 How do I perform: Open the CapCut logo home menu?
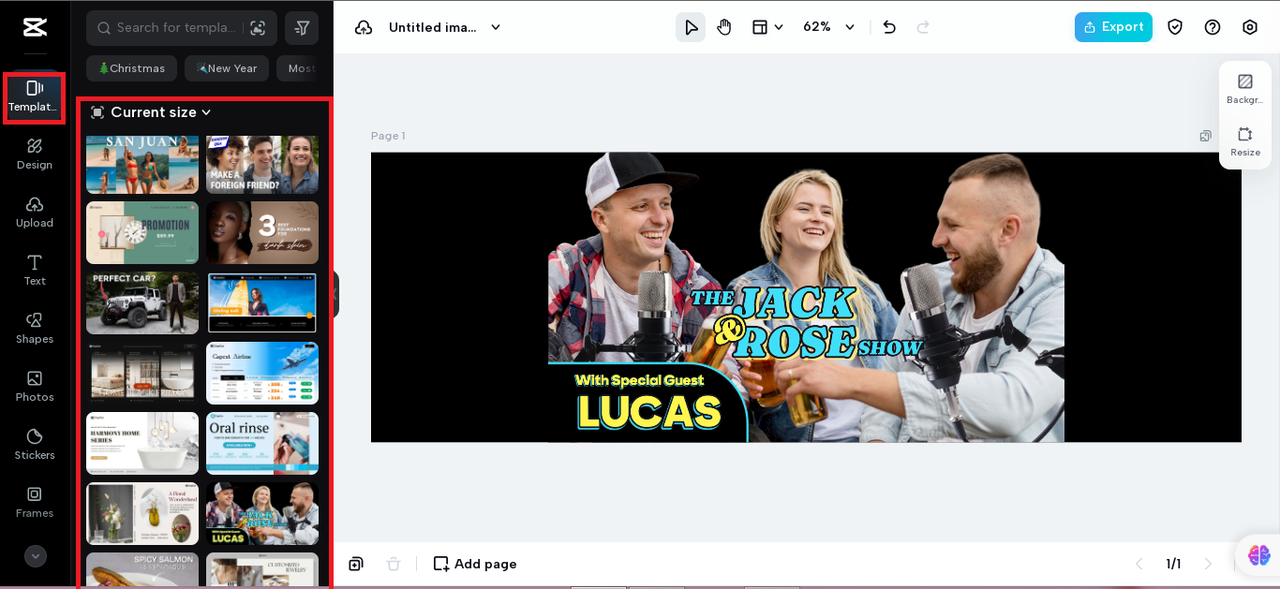point(35,27)
